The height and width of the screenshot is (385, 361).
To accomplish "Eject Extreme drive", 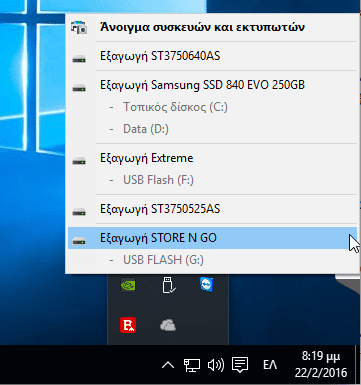I will (x=212, y=158).
